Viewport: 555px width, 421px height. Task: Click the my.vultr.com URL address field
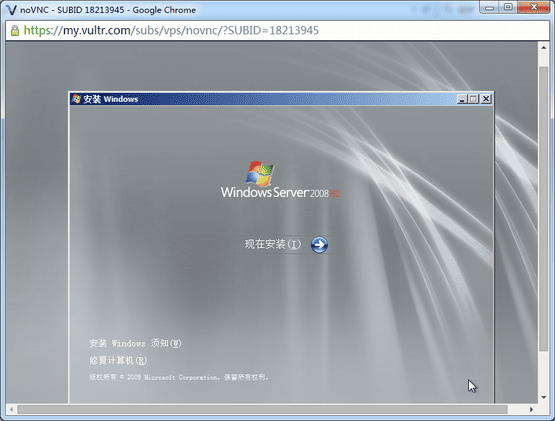(278, 30)
